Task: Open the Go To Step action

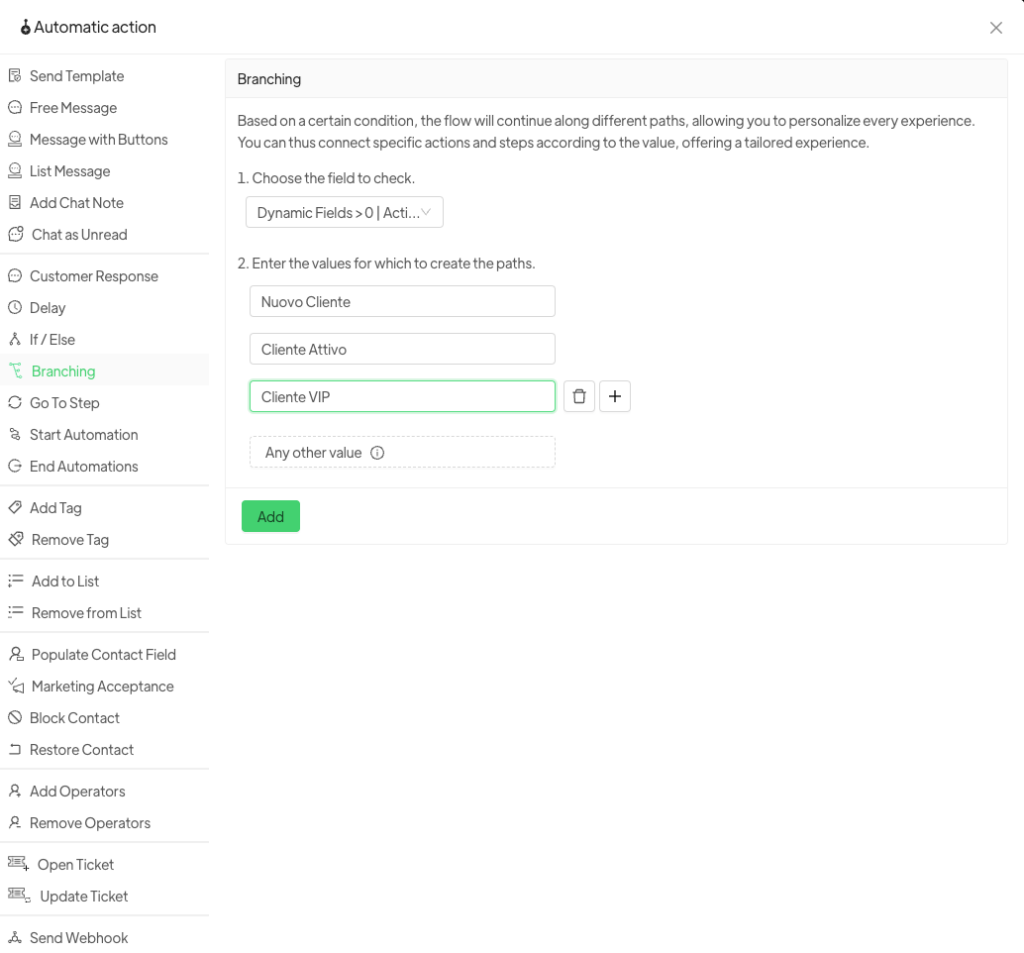Action: (x=64, y=403)
